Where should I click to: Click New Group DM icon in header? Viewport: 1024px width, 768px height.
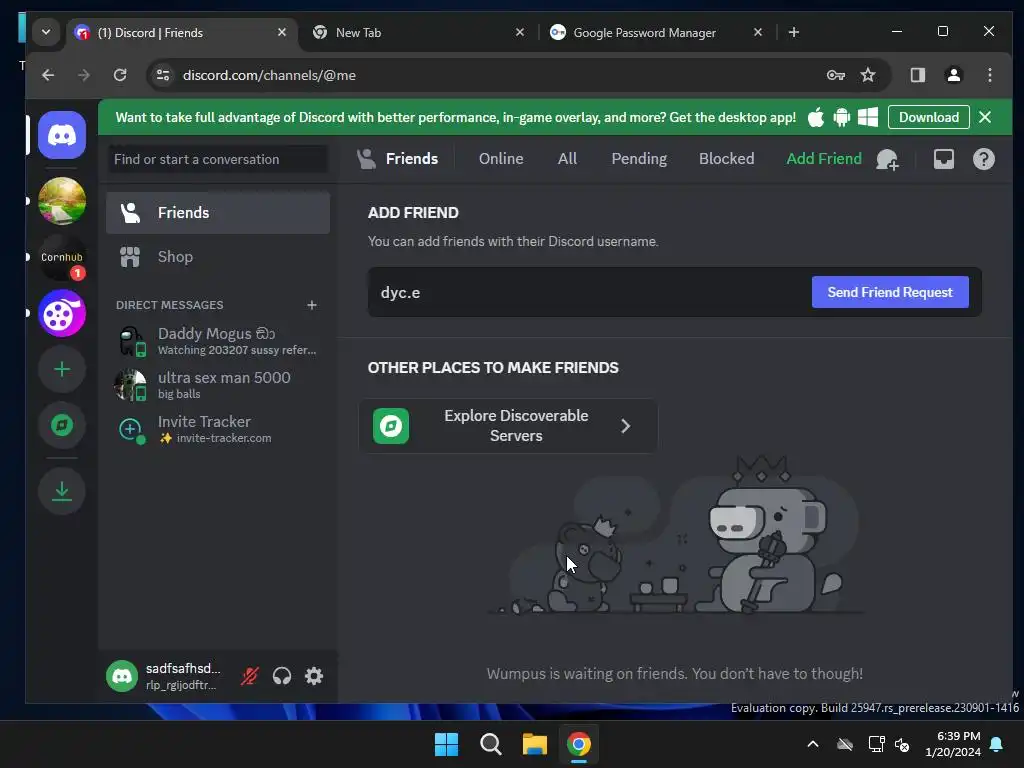click(887, 159)
